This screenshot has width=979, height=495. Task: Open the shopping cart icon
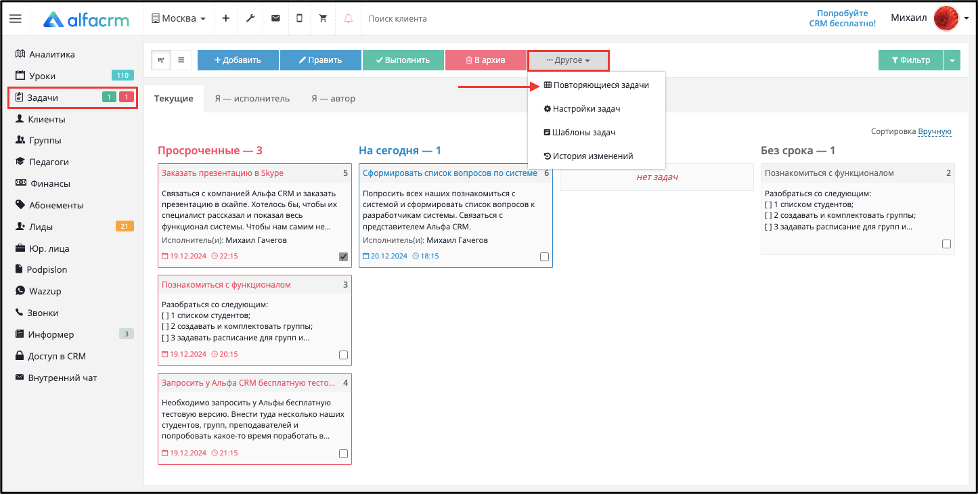(x=323, y=19)
